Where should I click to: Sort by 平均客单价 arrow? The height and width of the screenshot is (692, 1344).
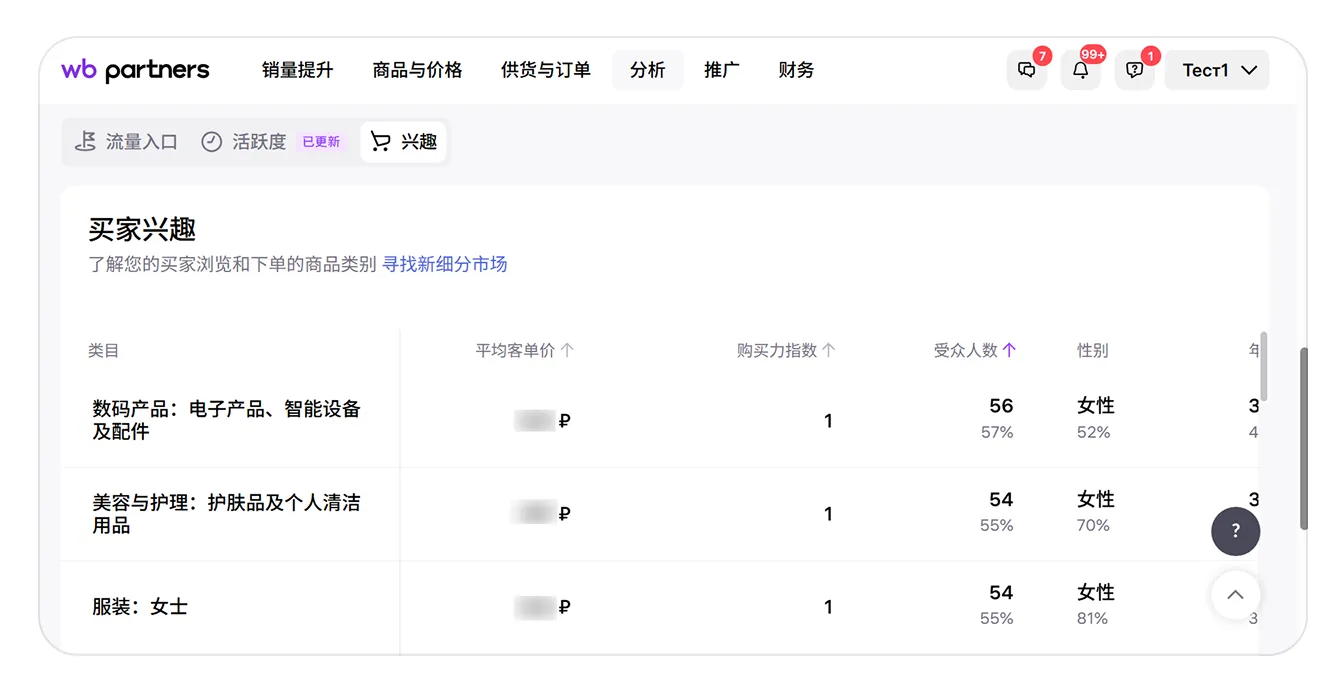coord(567,350)
